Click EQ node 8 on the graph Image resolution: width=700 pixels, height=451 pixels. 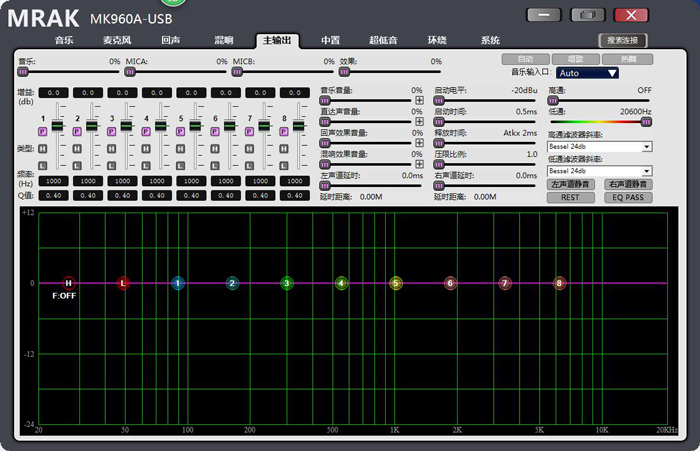559,283
